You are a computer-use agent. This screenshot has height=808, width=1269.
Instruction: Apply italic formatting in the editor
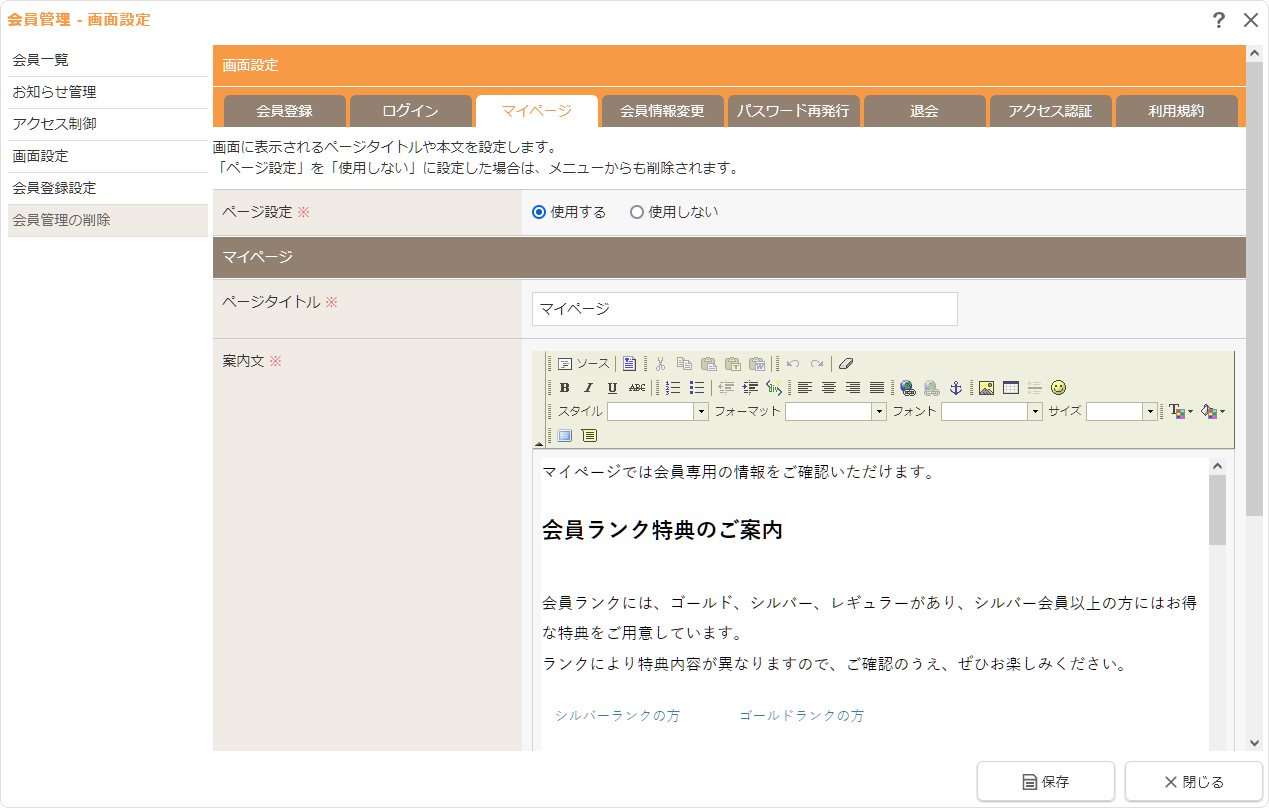(x=589, y=388)
